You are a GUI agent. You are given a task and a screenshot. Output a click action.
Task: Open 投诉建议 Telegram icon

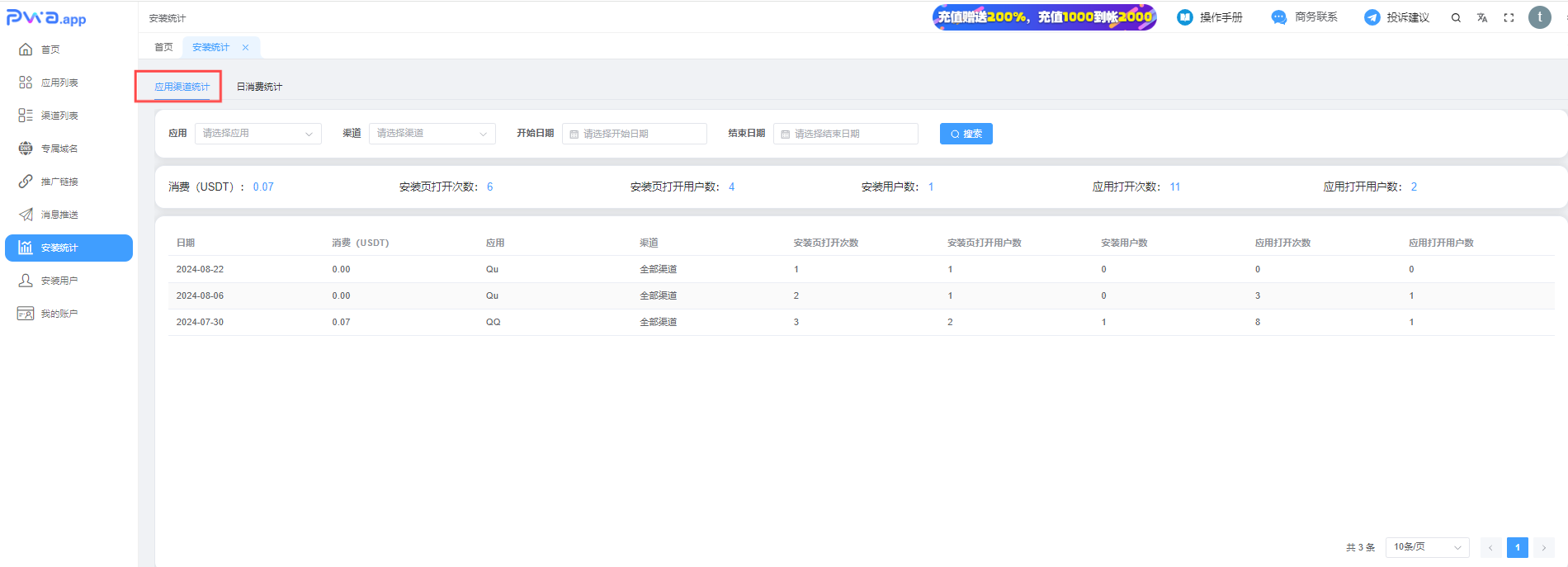tap(1372, 17)
